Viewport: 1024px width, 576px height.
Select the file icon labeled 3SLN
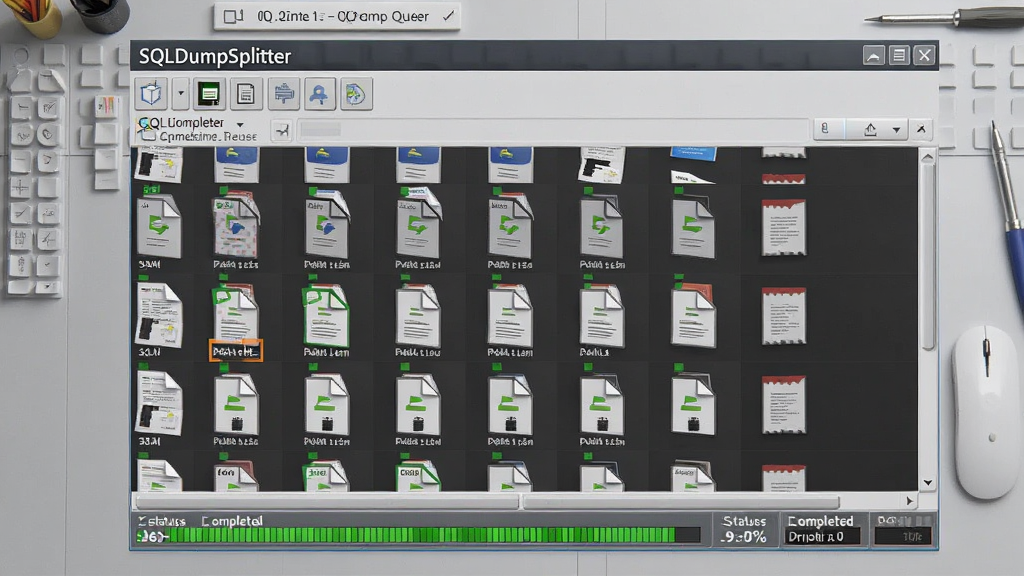pyautogui.click(x=159, y=315)
